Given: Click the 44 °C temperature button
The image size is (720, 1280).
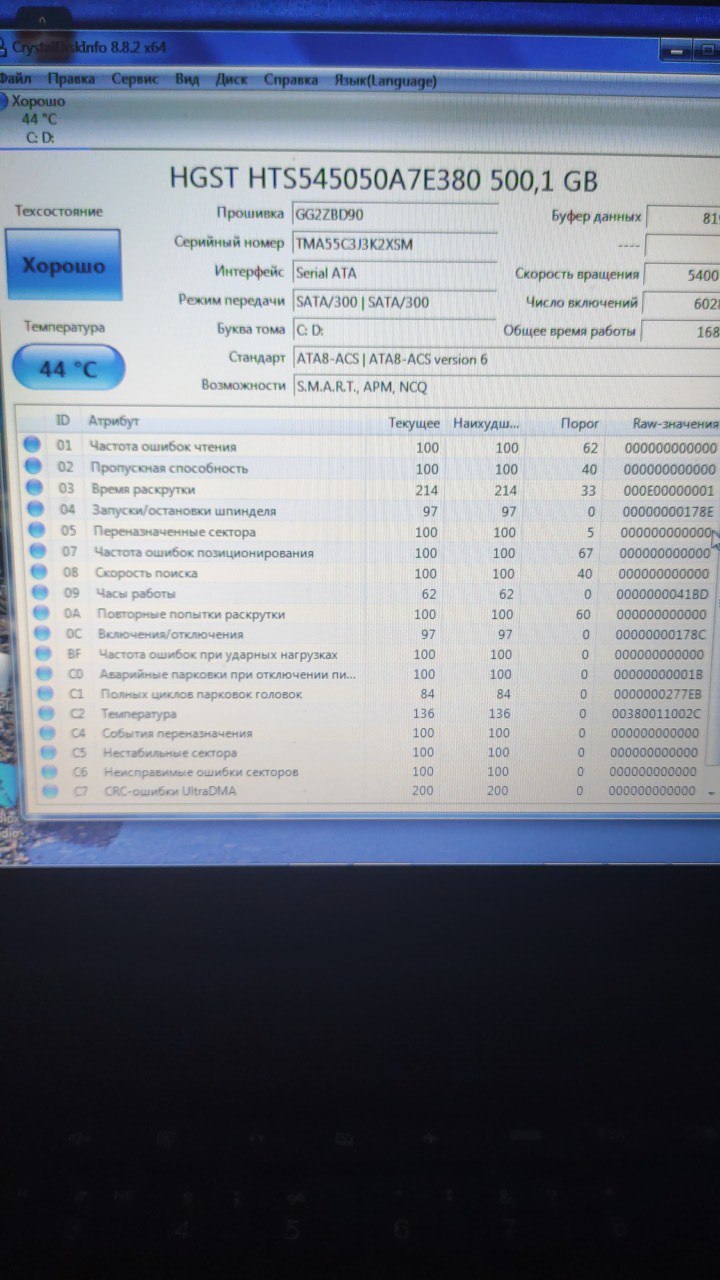Looking at the screenshot, I should click(69, 369).
